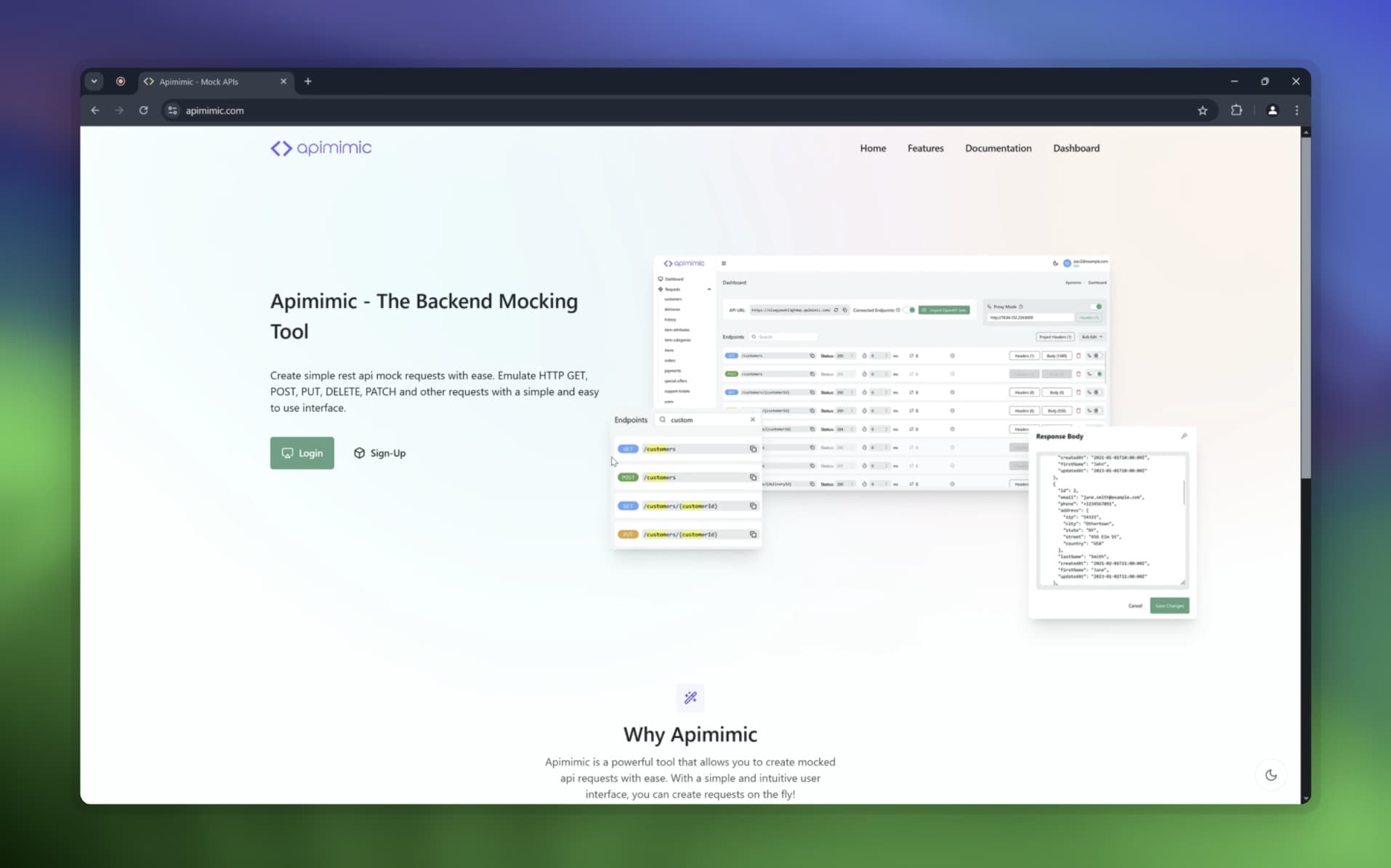Collapse the Requests section in the sidebar
Image resolution: width=1391 pixels, height=868 pixels.
coord(709,289)
